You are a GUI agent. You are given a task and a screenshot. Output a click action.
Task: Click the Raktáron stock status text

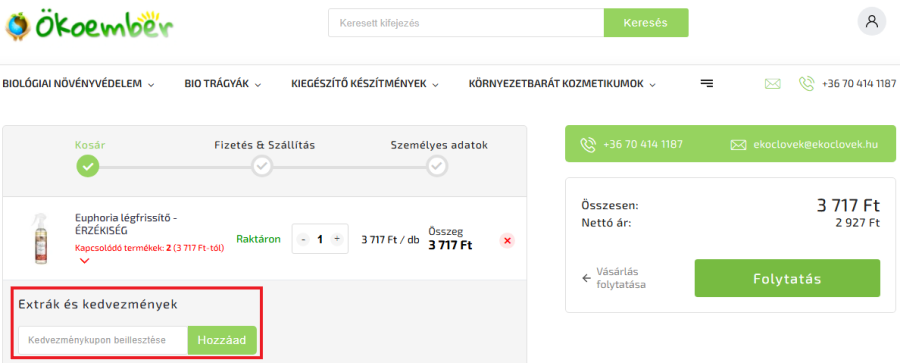click(258, 239)
